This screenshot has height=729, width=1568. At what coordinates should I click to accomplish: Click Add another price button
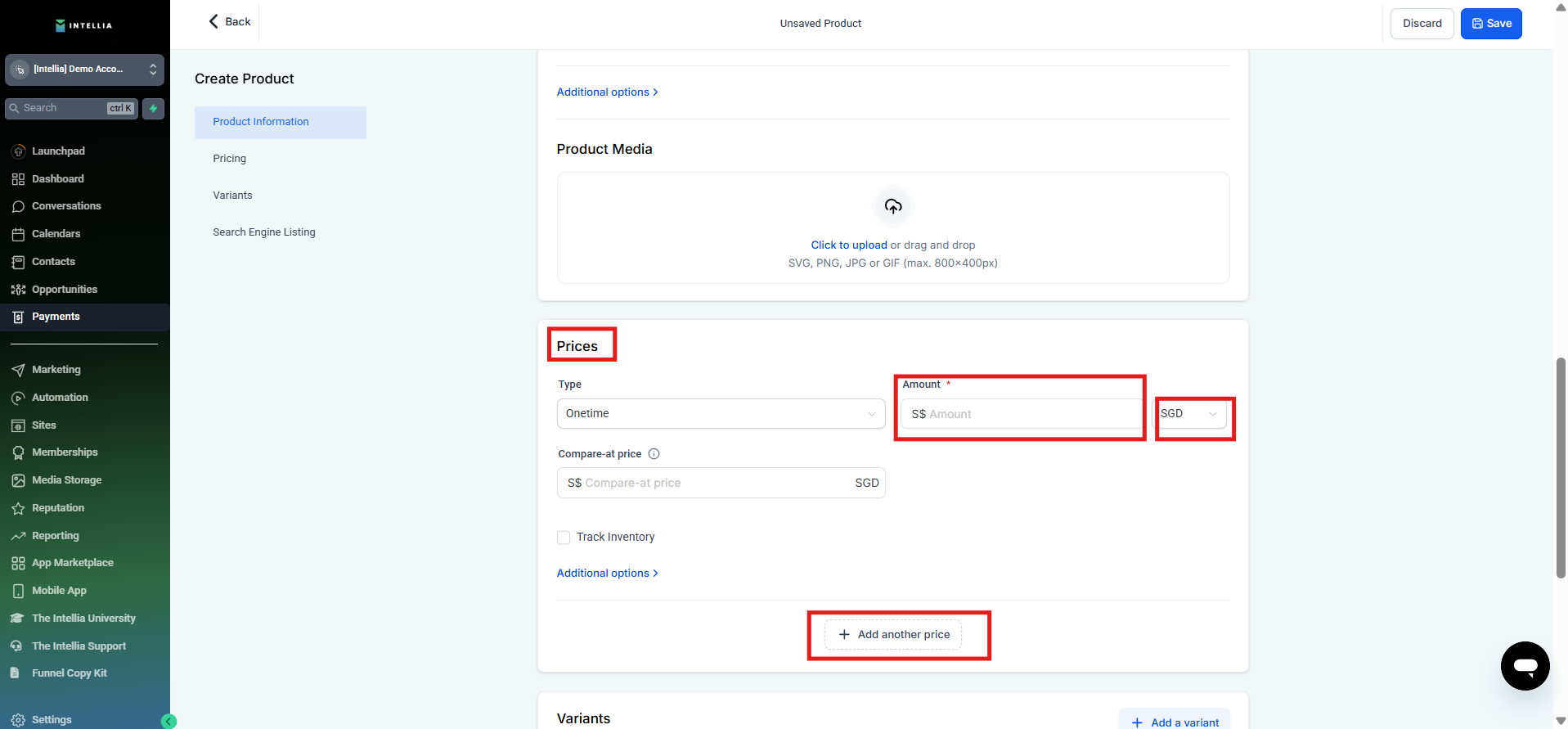pos(893,635)
